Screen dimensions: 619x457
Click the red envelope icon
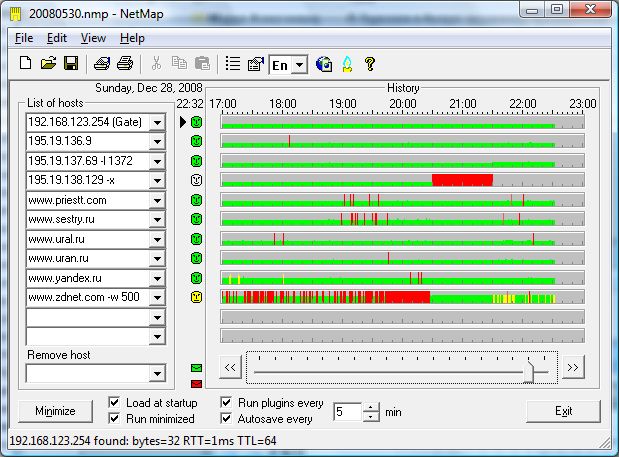point(196,384)
